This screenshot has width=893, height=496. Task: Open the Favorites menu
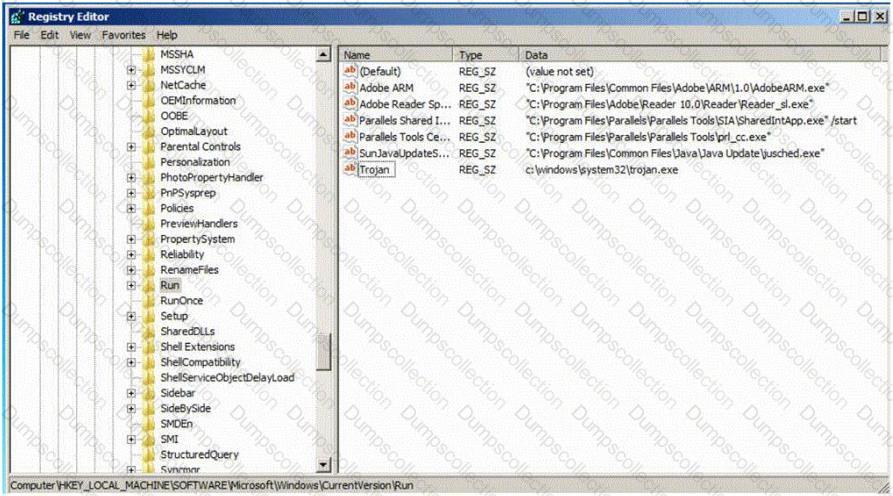click(x=123, y=35)
